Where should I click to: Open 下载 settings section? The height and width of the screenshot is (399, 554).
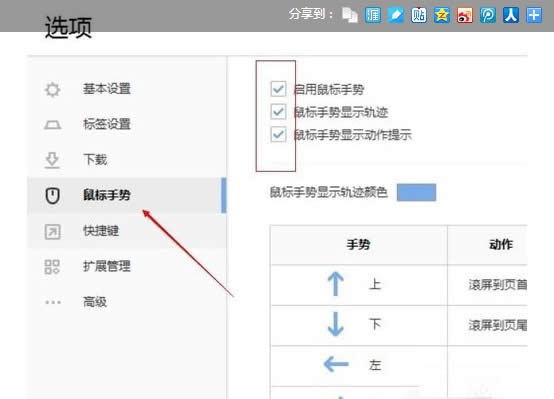[126, 160]
